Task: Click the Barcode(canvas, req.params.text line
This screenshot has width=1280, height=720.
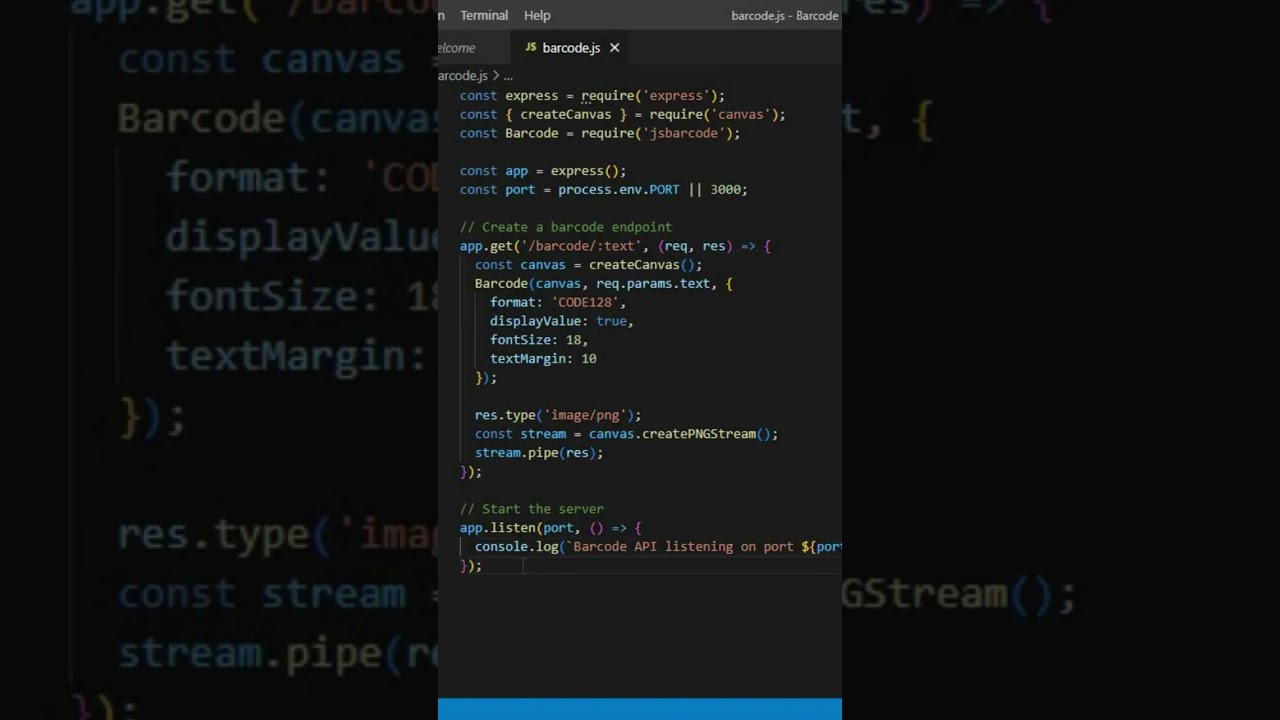Action: click(603, 284)
